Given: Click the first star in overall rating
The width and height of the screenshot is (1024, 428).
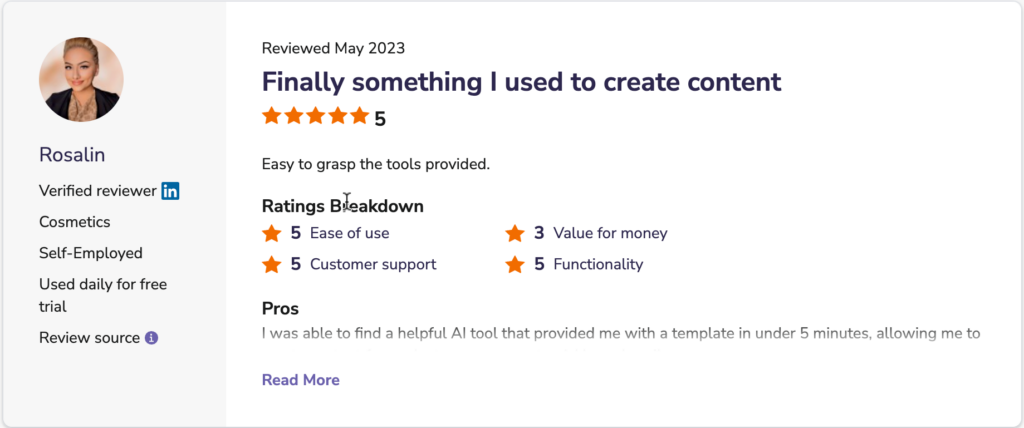Looking at the screenshot, I should click(271, 117).
